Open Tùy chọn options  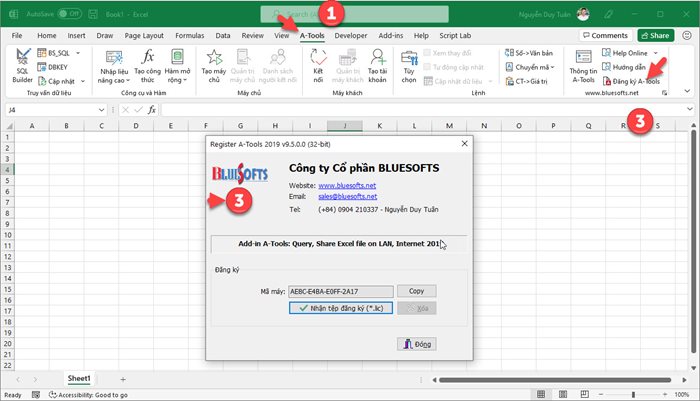pyautogui.click(x=408, y=66)
